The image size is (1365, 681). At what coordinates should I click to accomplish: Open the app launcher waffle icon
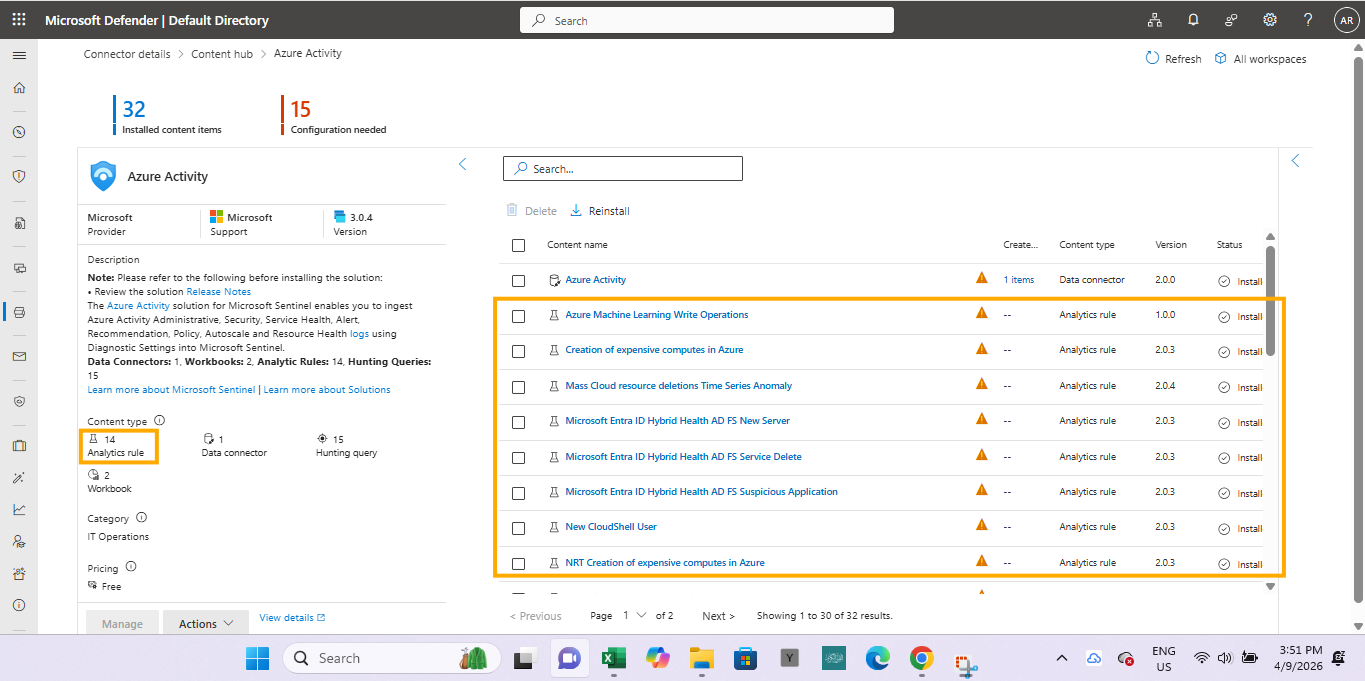click(19, 20)
